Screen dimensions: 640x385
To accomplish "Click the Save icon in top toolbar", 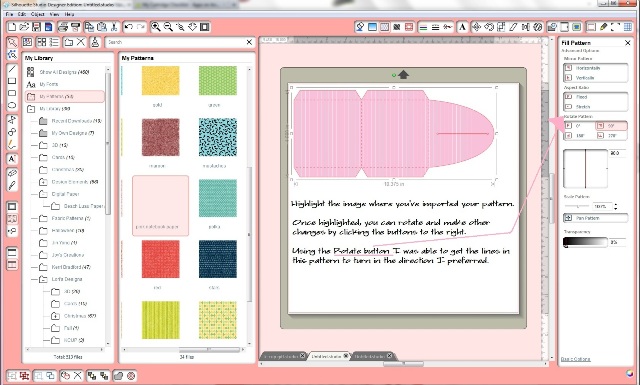I will (36, 27).
